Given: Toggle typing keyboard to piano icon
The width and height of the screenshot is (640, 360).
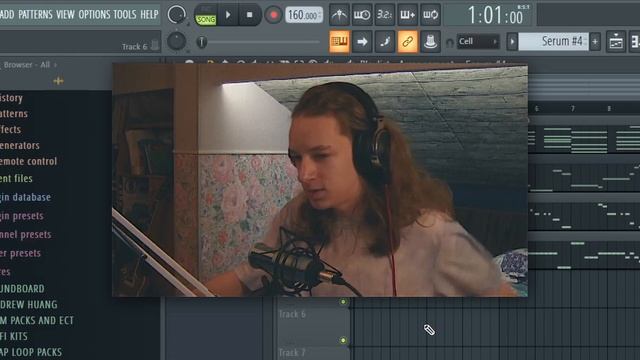Looking at the screenshot, I should [339, 42].
